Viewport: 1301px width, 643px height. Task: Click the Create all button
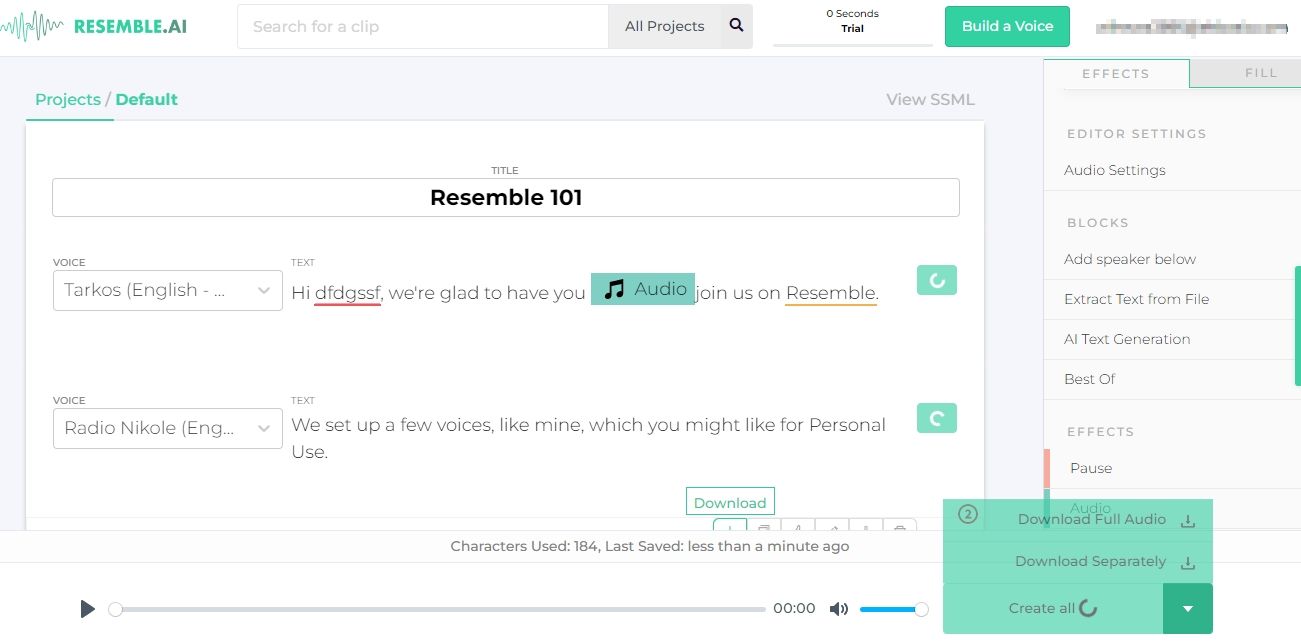tap(1053, 609)
